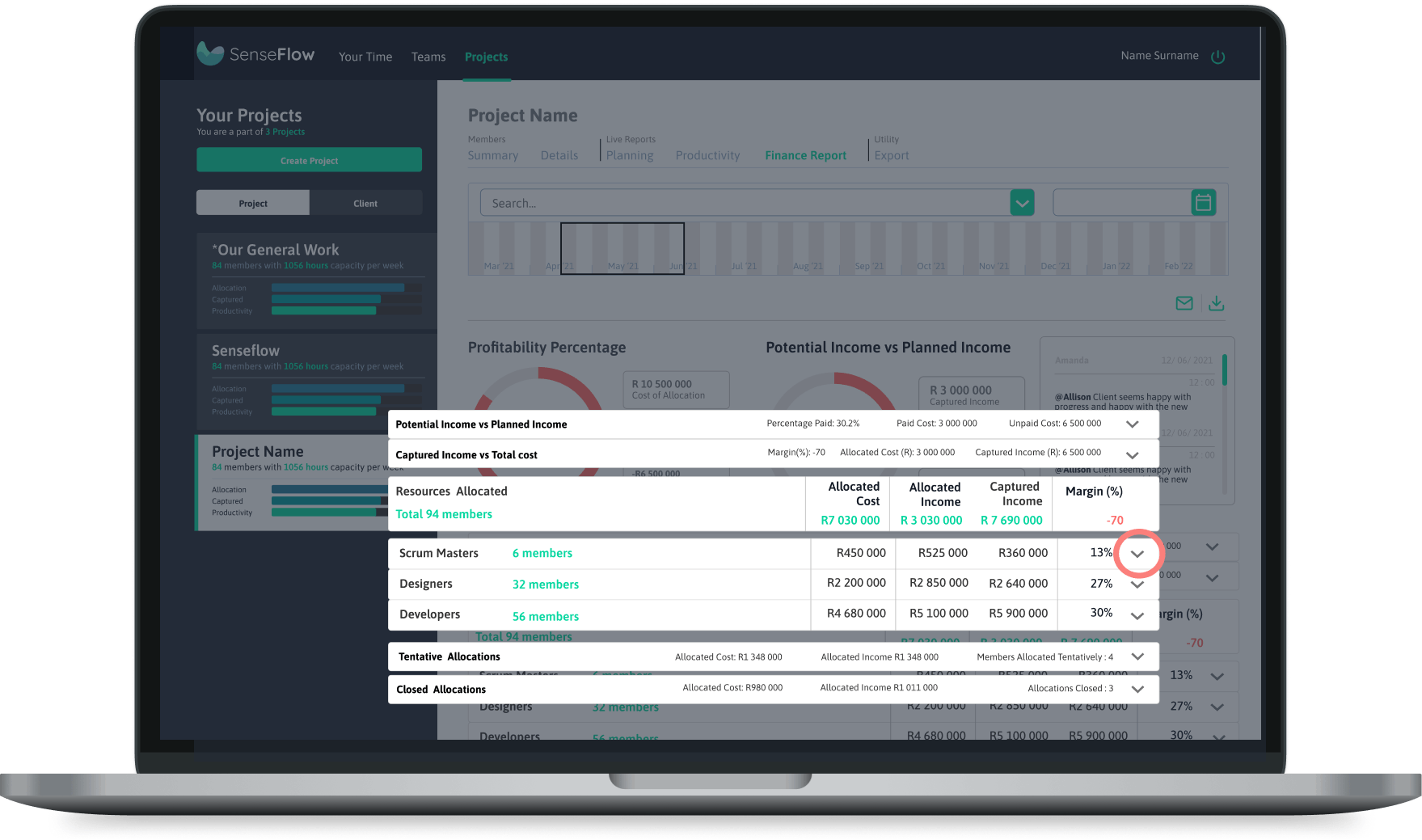The width and height of the screenshot is (1422, 840).
Task: Click Name Surname profile
Action: click(x=1159, y=56)
